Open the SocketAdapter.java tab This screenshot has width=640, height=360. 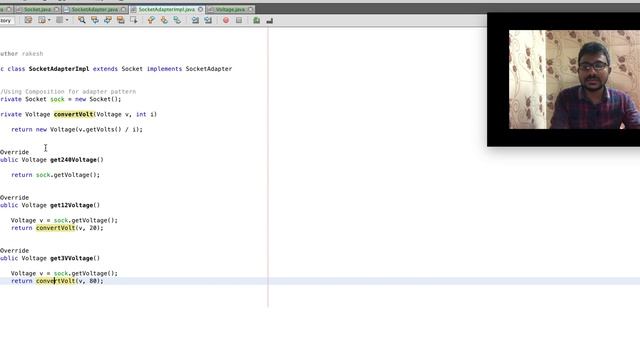[x=95, y=9]
